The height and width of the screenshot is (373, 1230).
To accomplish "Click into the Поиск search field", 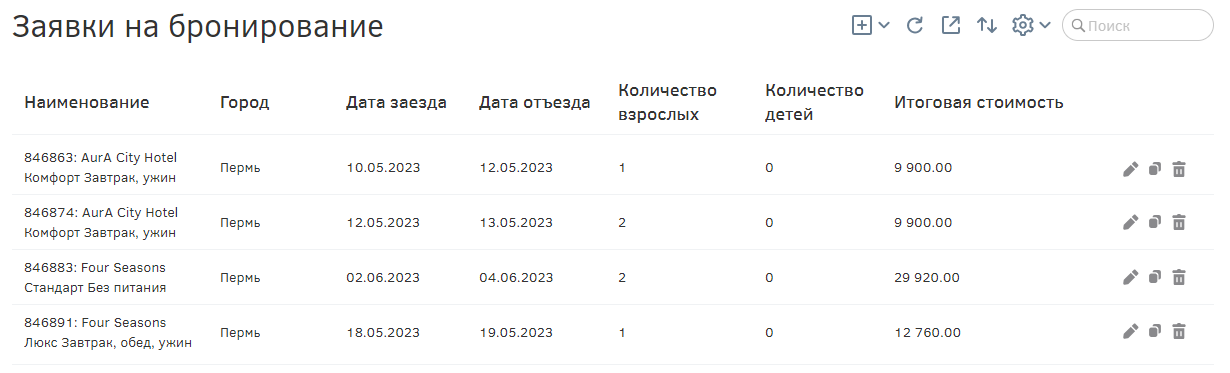I will (x=1137, y=26).
